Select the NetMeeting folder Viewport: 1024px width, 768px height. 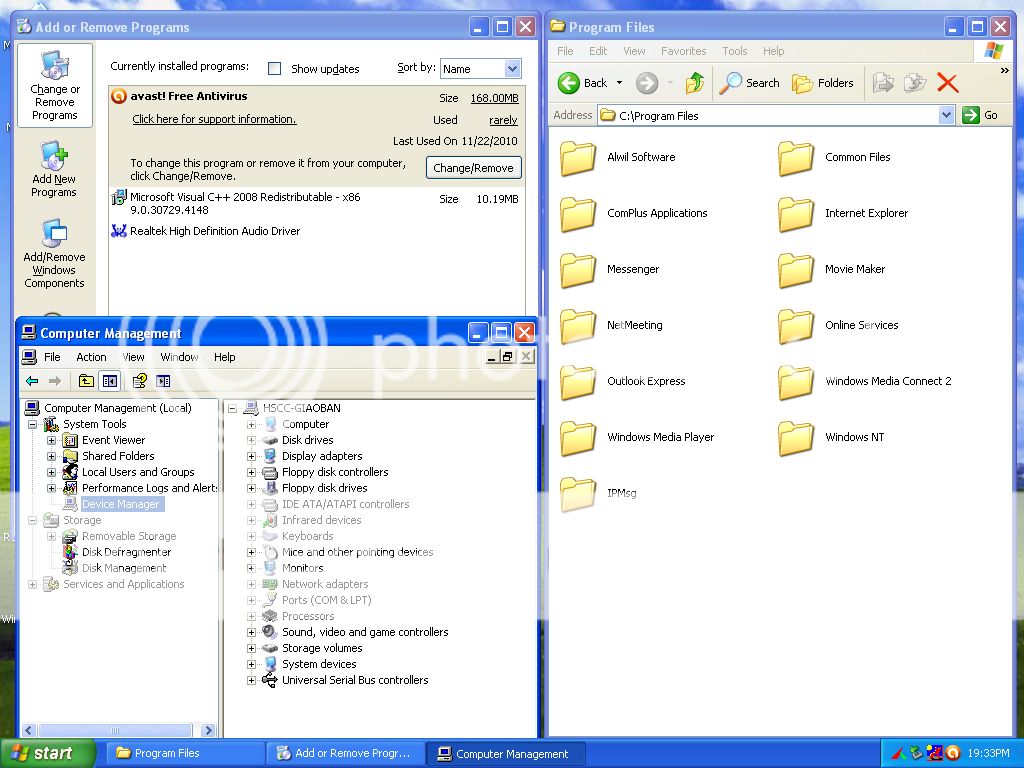pos(611,326)
